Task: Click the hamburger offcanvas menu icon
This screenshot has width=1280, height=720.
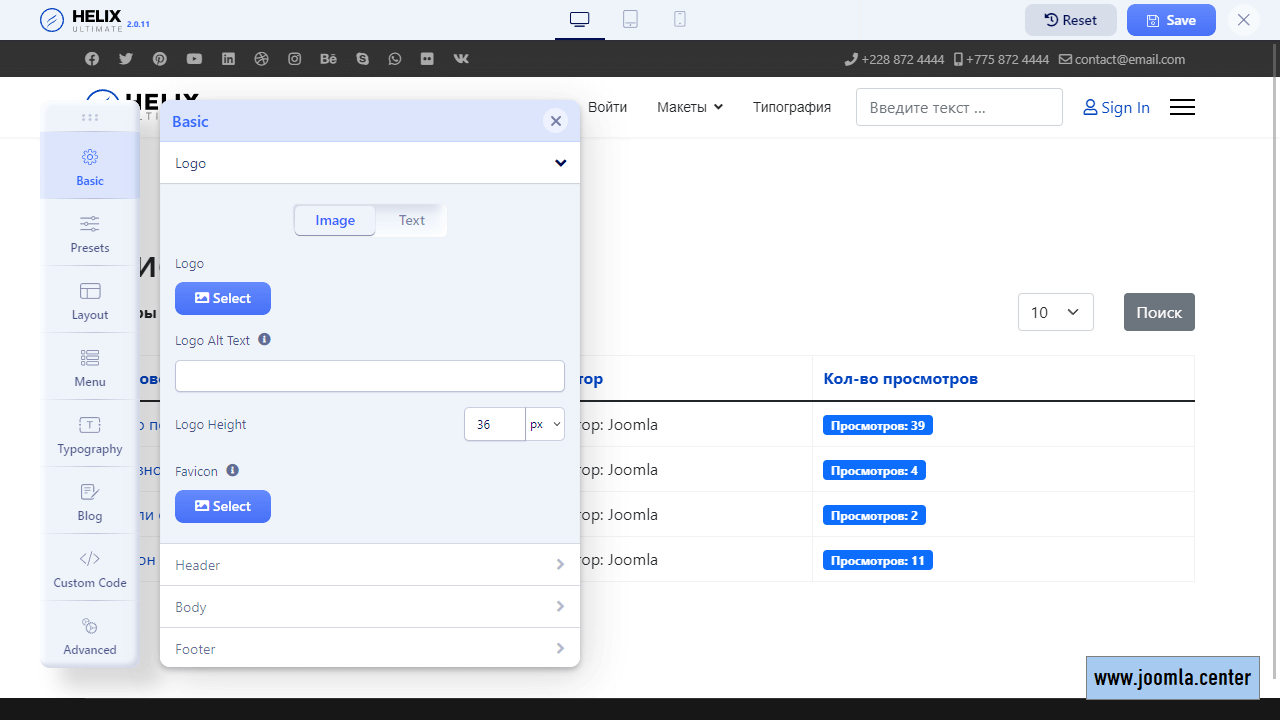Action: point(1182,107)
